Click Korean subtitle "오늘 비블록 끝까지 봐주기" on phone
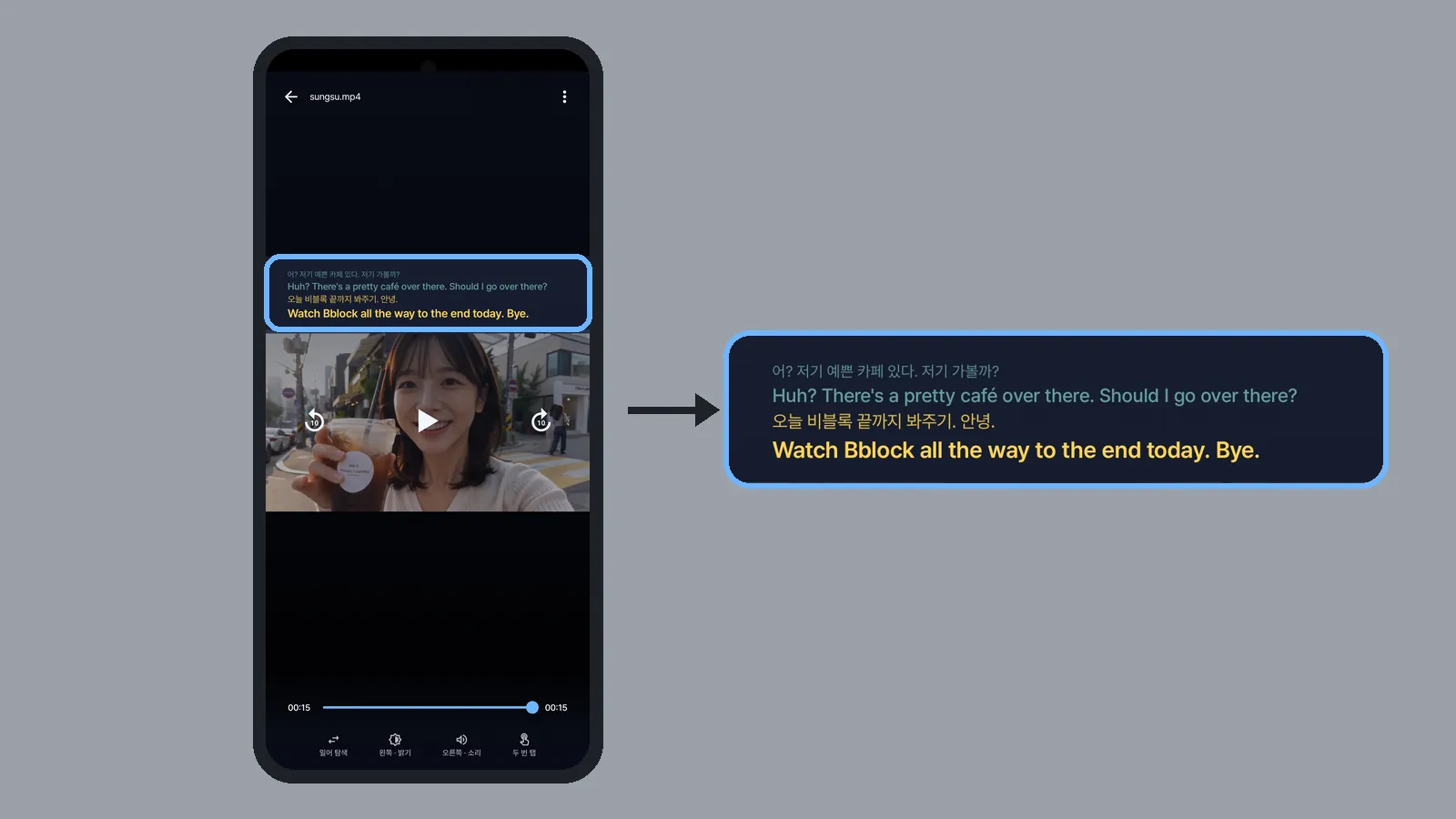 click(331, 299)
